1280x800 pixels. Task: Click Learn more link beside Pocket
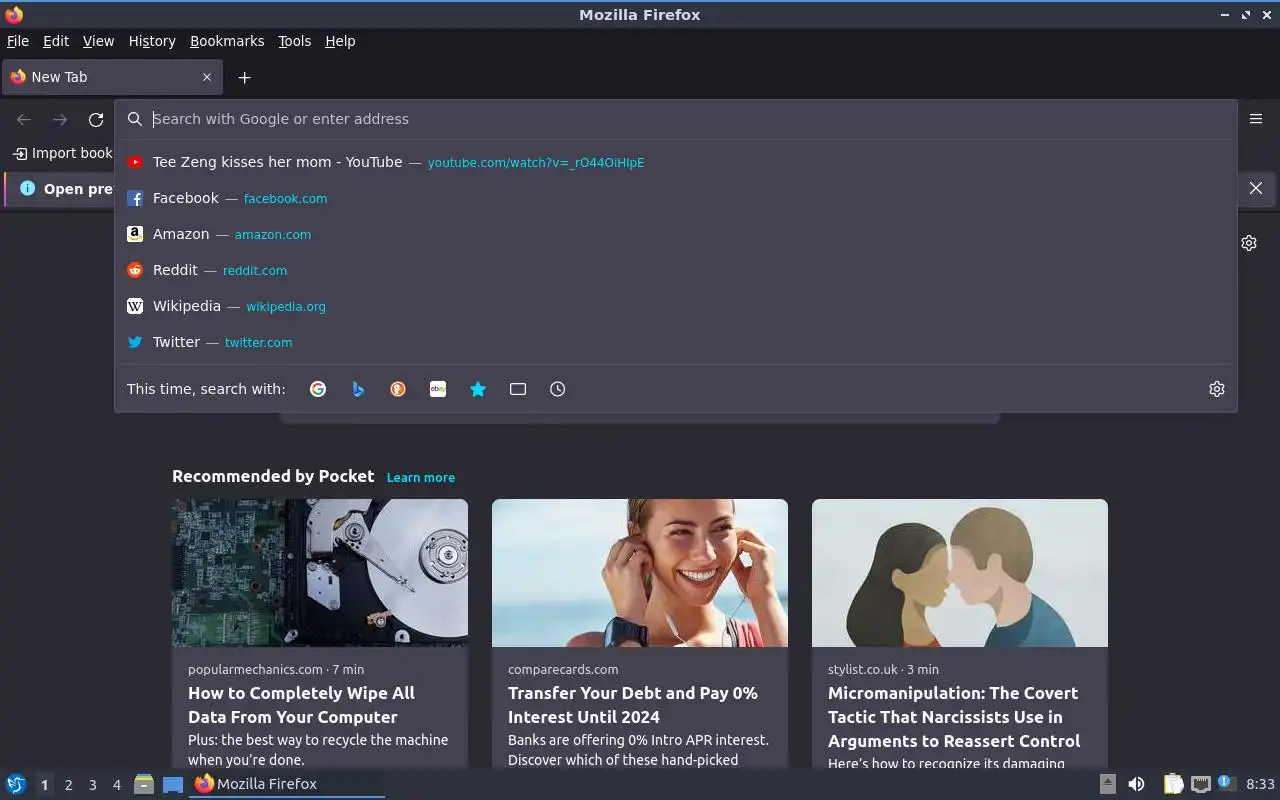point(421,477)
